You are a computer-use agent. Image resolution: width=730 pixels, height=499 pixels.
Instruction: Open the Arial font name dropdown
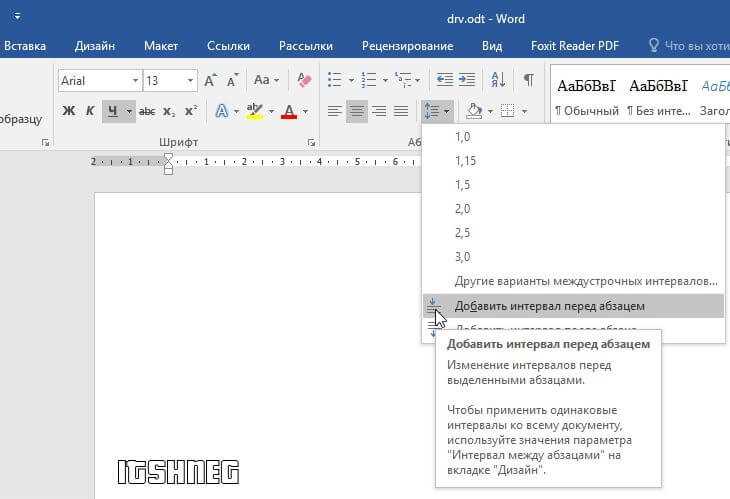click(x=135, y=81)
